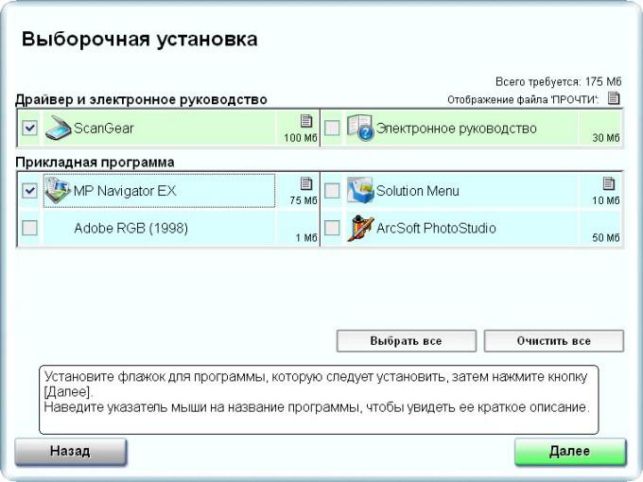Proceed with the green 'Далее' button
Image resolution: width=643 pixels, height=482 pixels.
570,451
